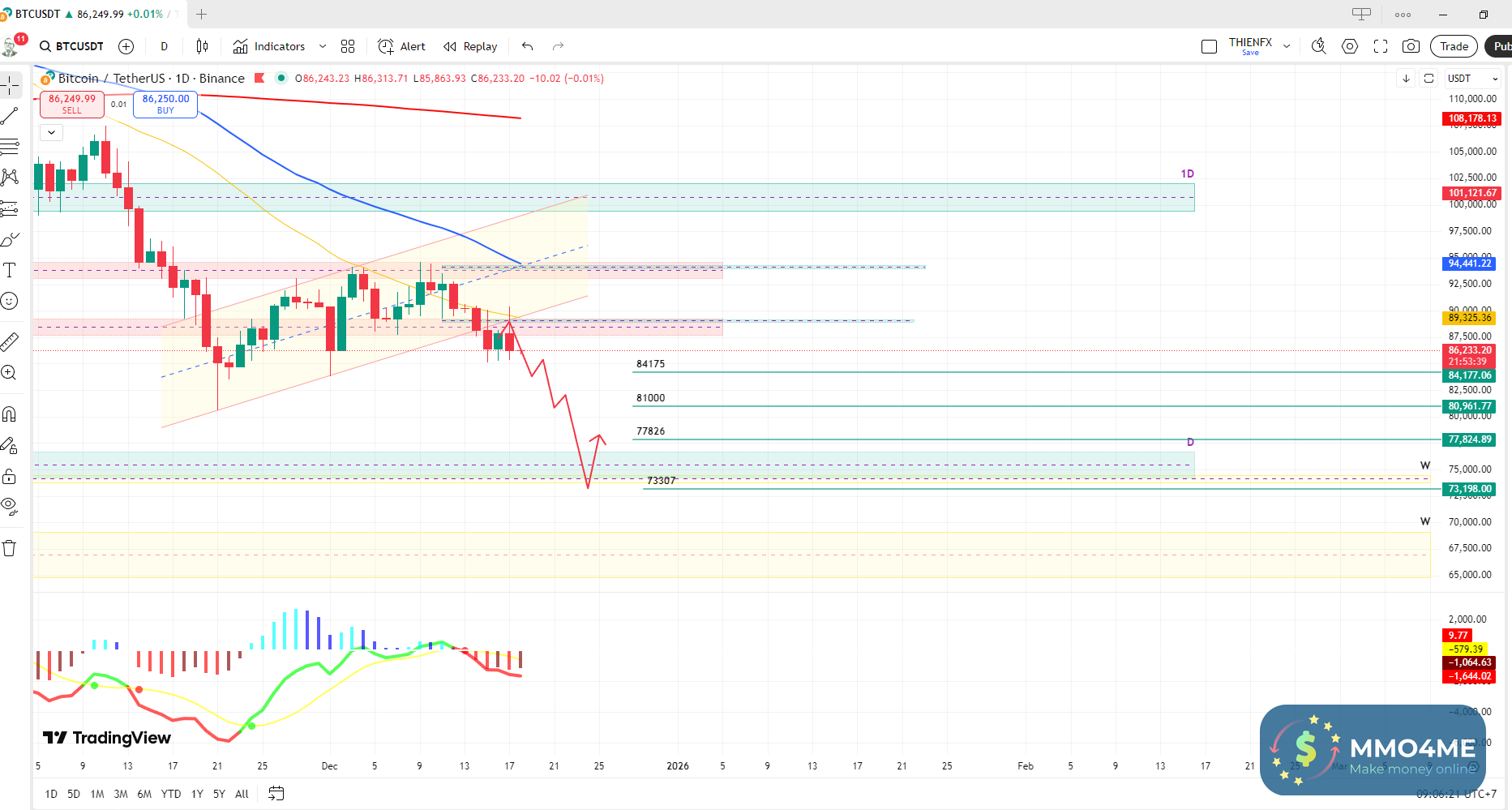Select the crosshair cursor tool
This screenshot has width=1512, height=810.
point(10,85)
